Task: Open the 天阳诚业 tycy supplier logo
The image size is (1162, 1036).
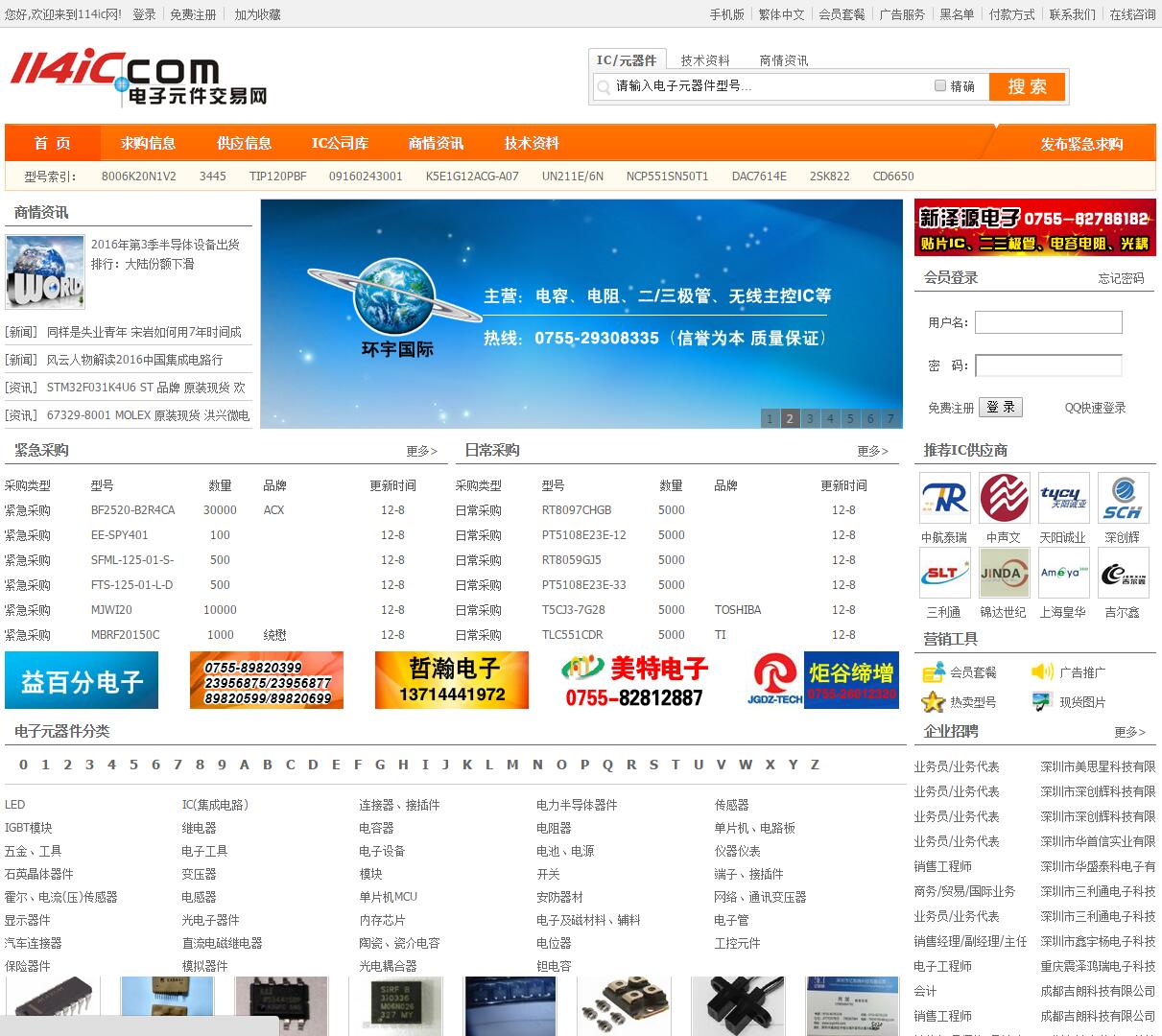Action: 1064,498
